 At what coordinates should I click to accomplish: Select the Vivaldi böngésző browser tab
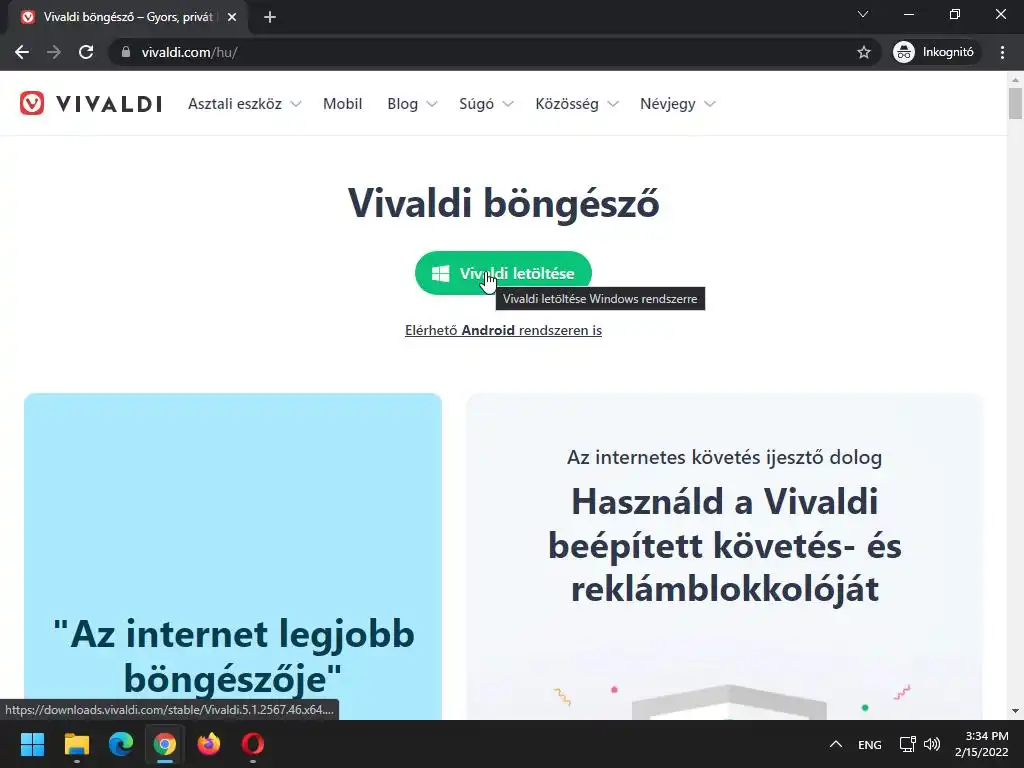pos(127,18)
